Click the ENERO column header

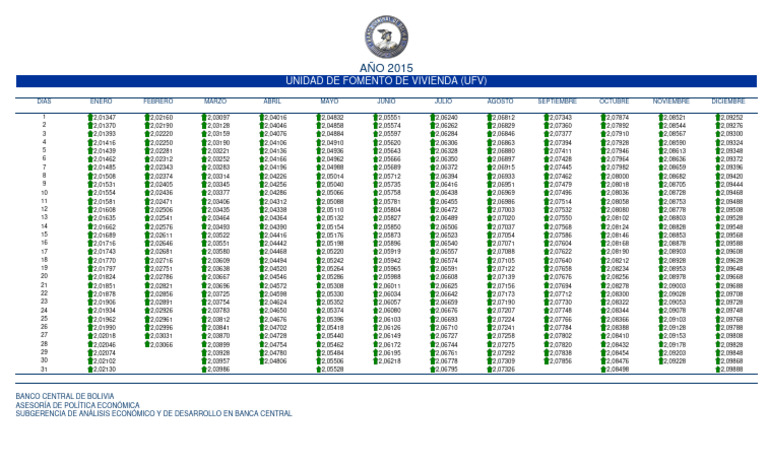tap(101, 102)
